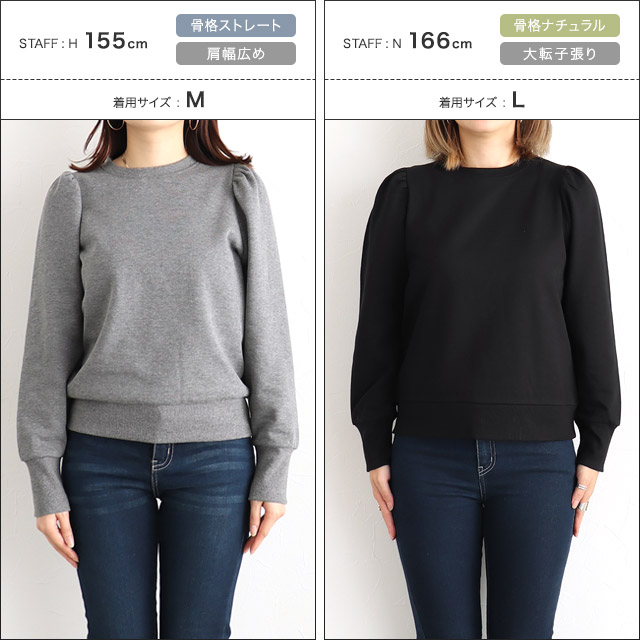Click the STAFF : N 166cm label
The width and height of the screenshot is (640, 640).
407,41
